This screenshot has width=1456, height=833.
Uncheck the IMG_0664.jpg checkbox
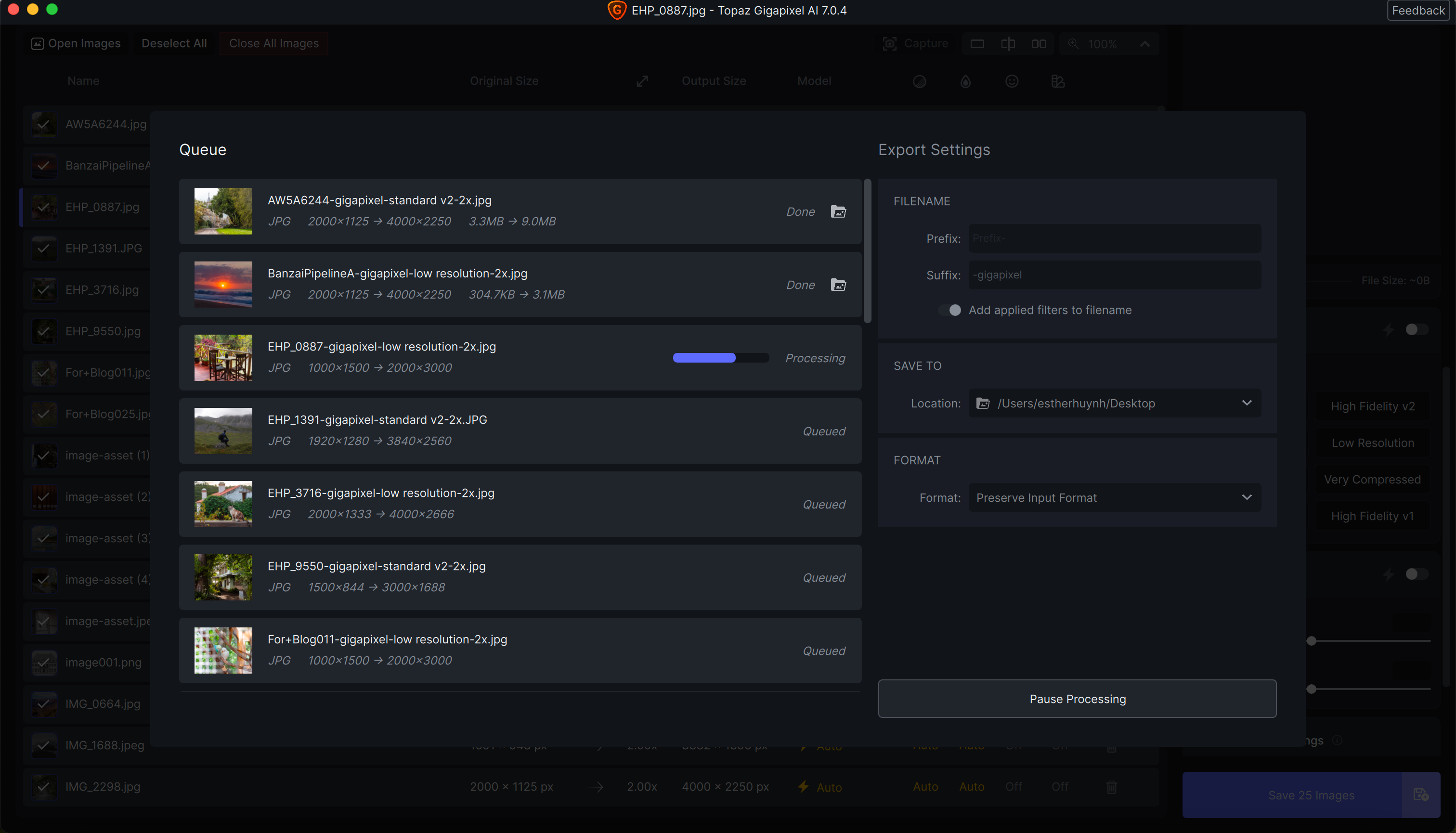click(x=43, y=703)
